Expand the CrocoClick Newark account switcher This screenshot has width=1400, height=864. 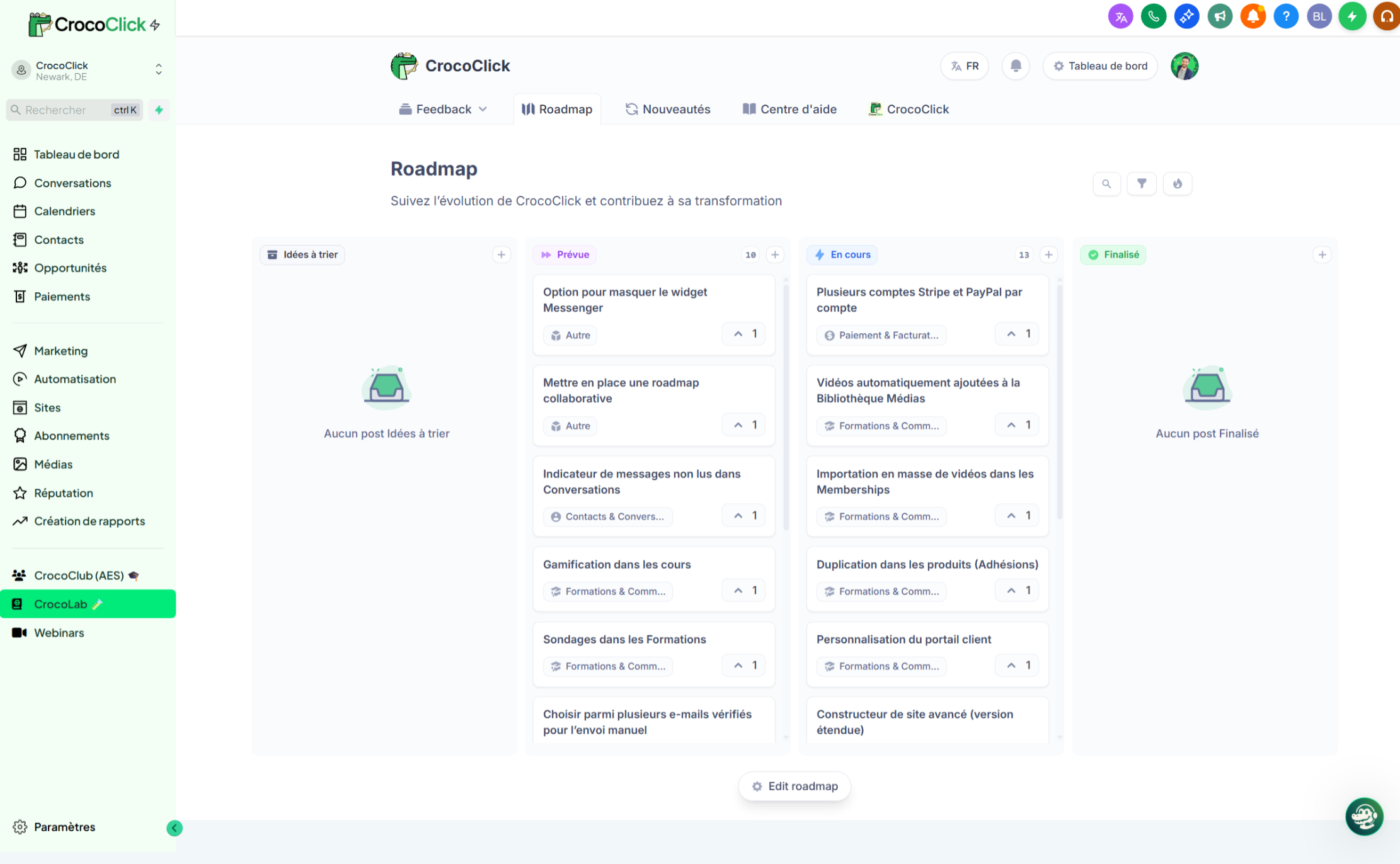(88, 71)
